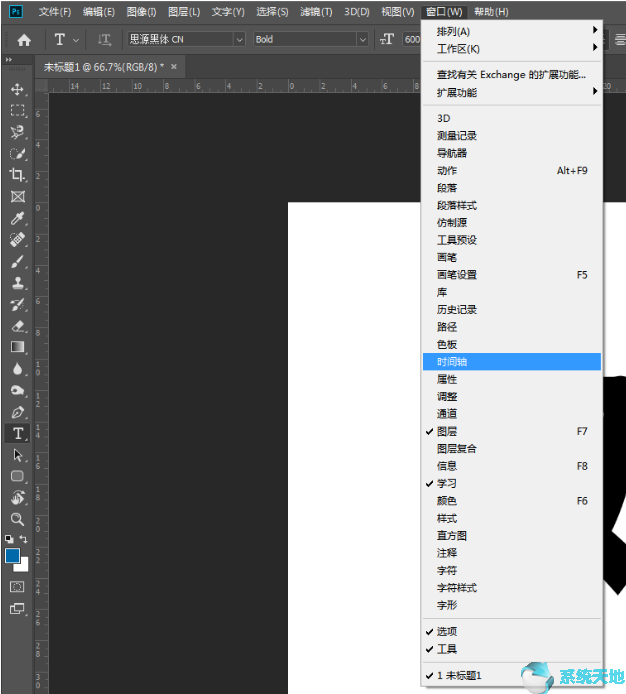626x694 pixels.
Task: Select the Clone Stamp tool
Action: 17,282
